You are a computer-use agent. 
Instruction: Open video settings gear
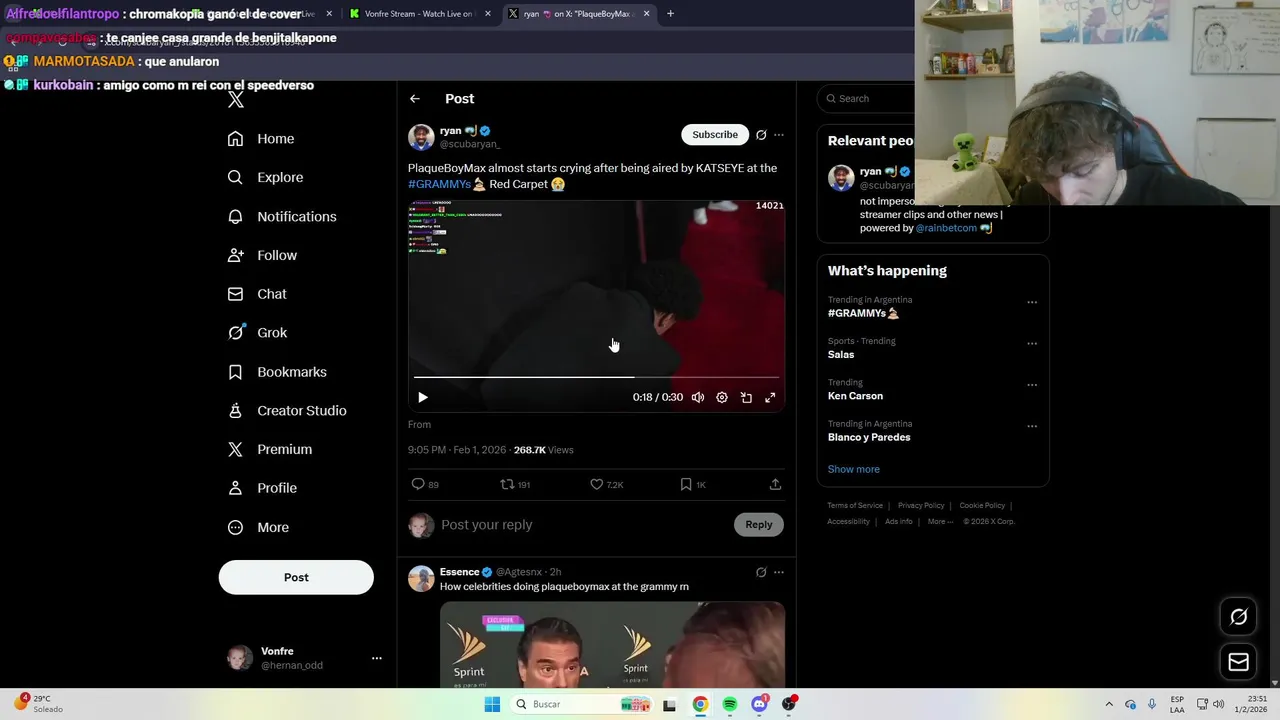[722, 397]
